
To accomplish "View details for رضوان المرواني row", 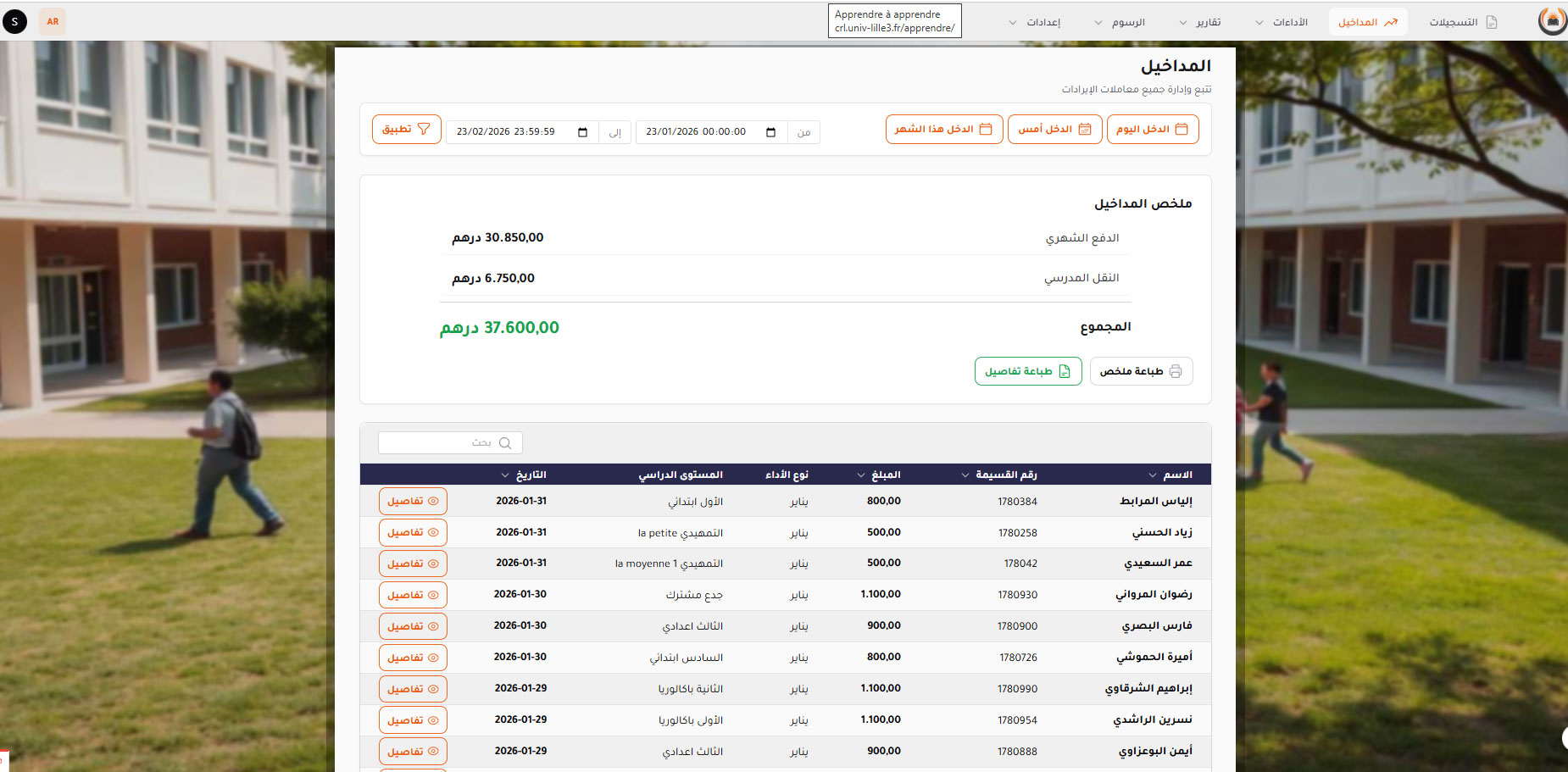I will [413, 595].
